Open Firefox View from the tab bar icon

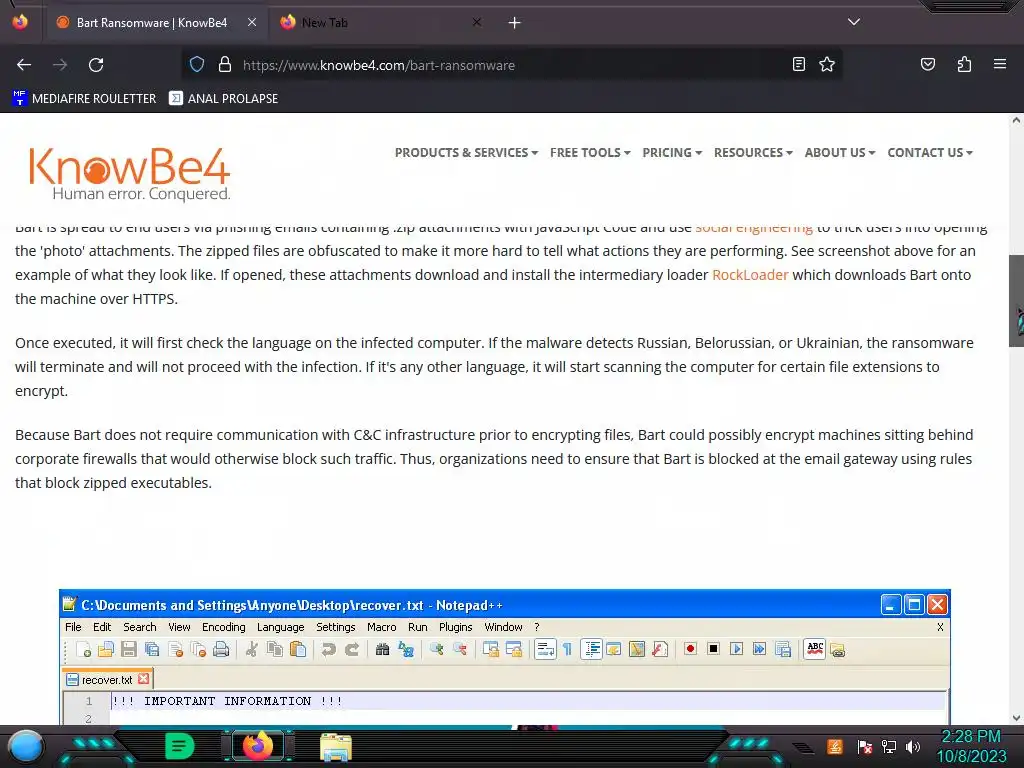[x=20, y=22]
